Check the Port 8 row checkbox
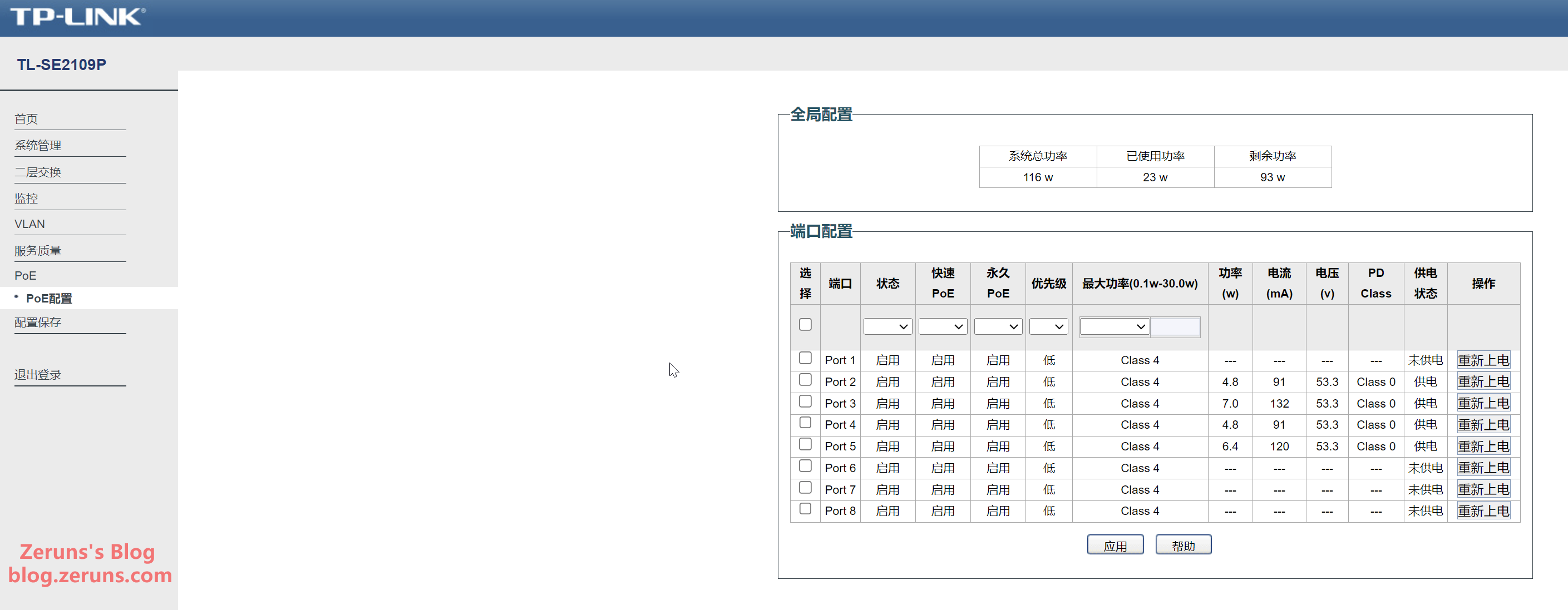The image size is (1568, 610). [x=805, y=509]
